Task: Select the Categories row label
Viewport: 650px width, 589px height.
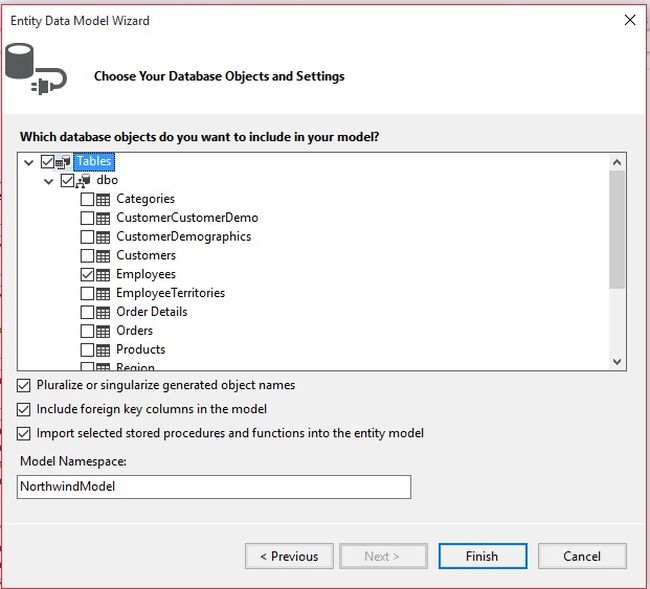Action: pyautogui.click(x=146, y=199)
